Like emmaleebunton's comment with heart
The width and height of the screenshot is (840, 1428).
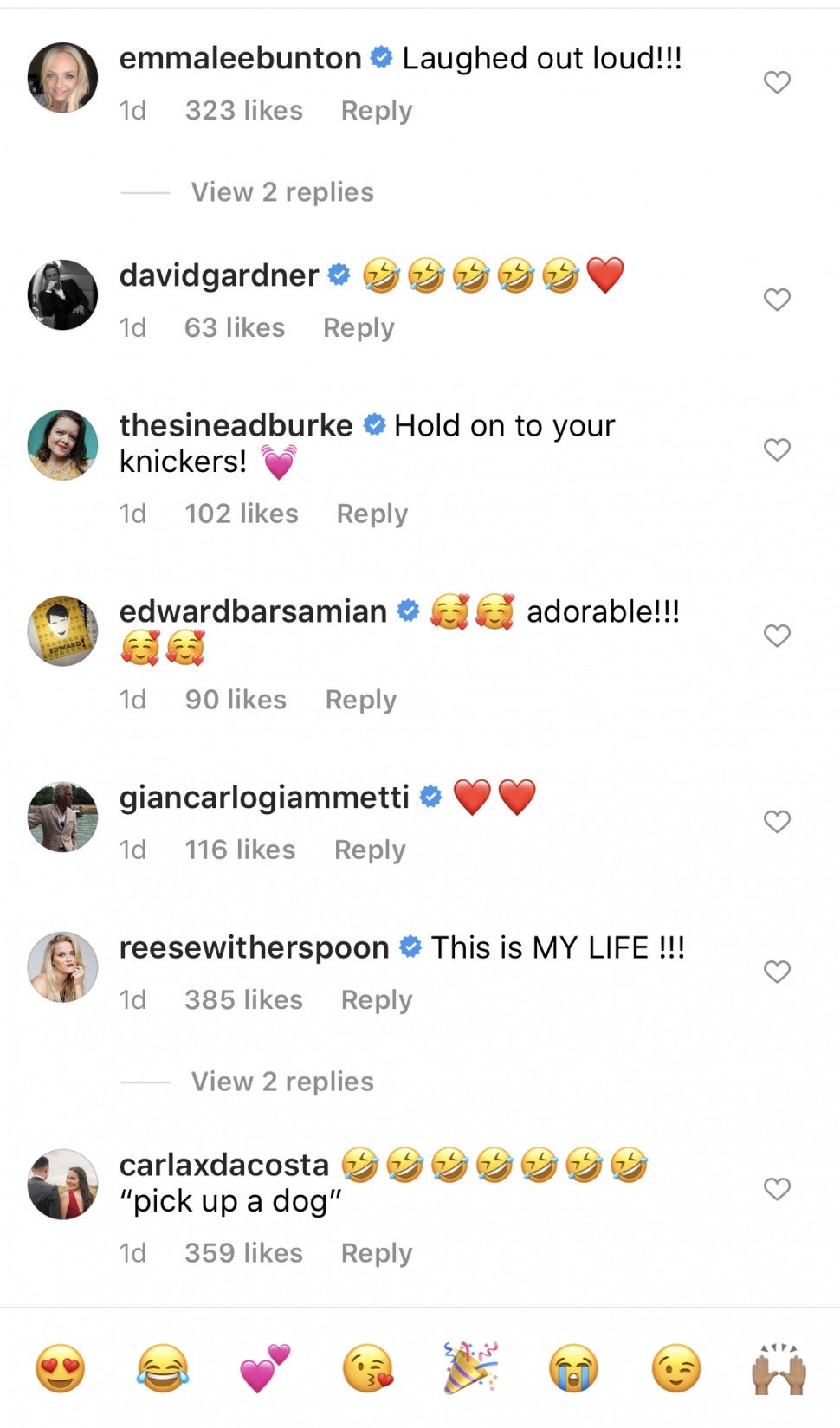(777, 82)
